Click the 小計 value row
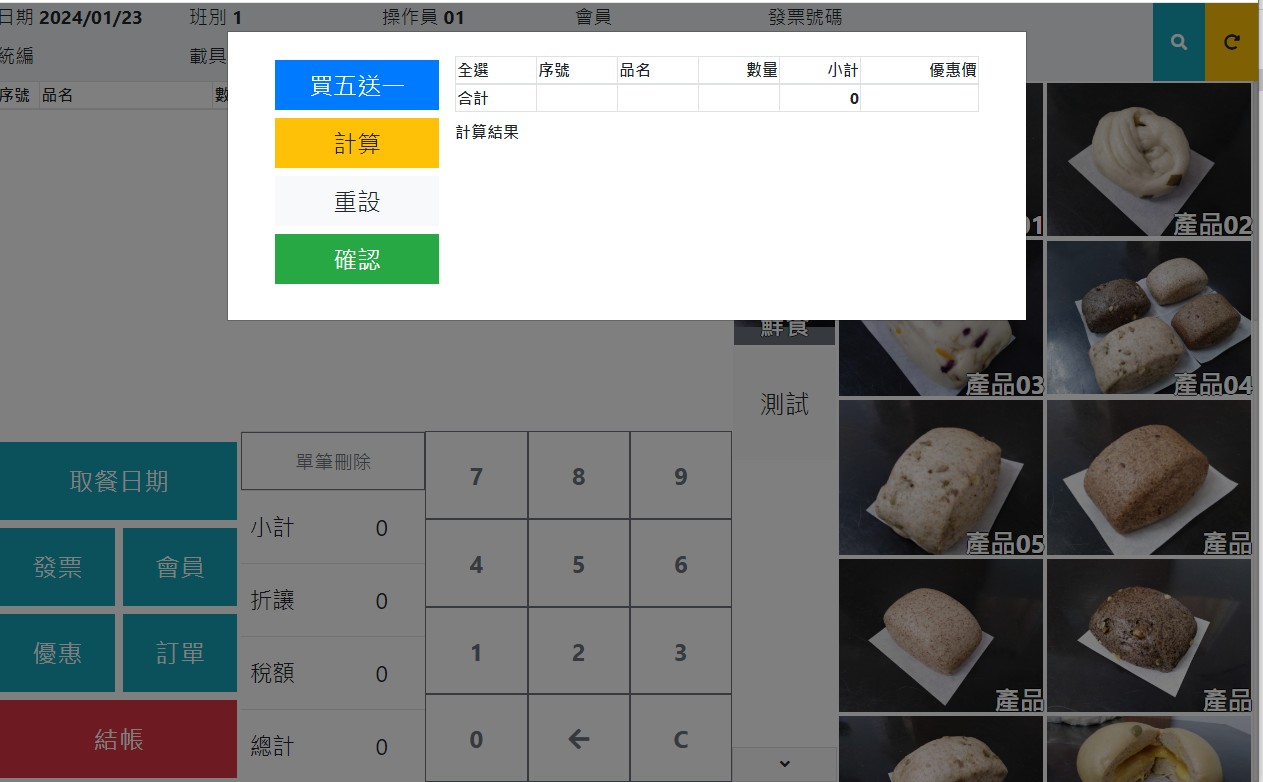 point(333,527)
